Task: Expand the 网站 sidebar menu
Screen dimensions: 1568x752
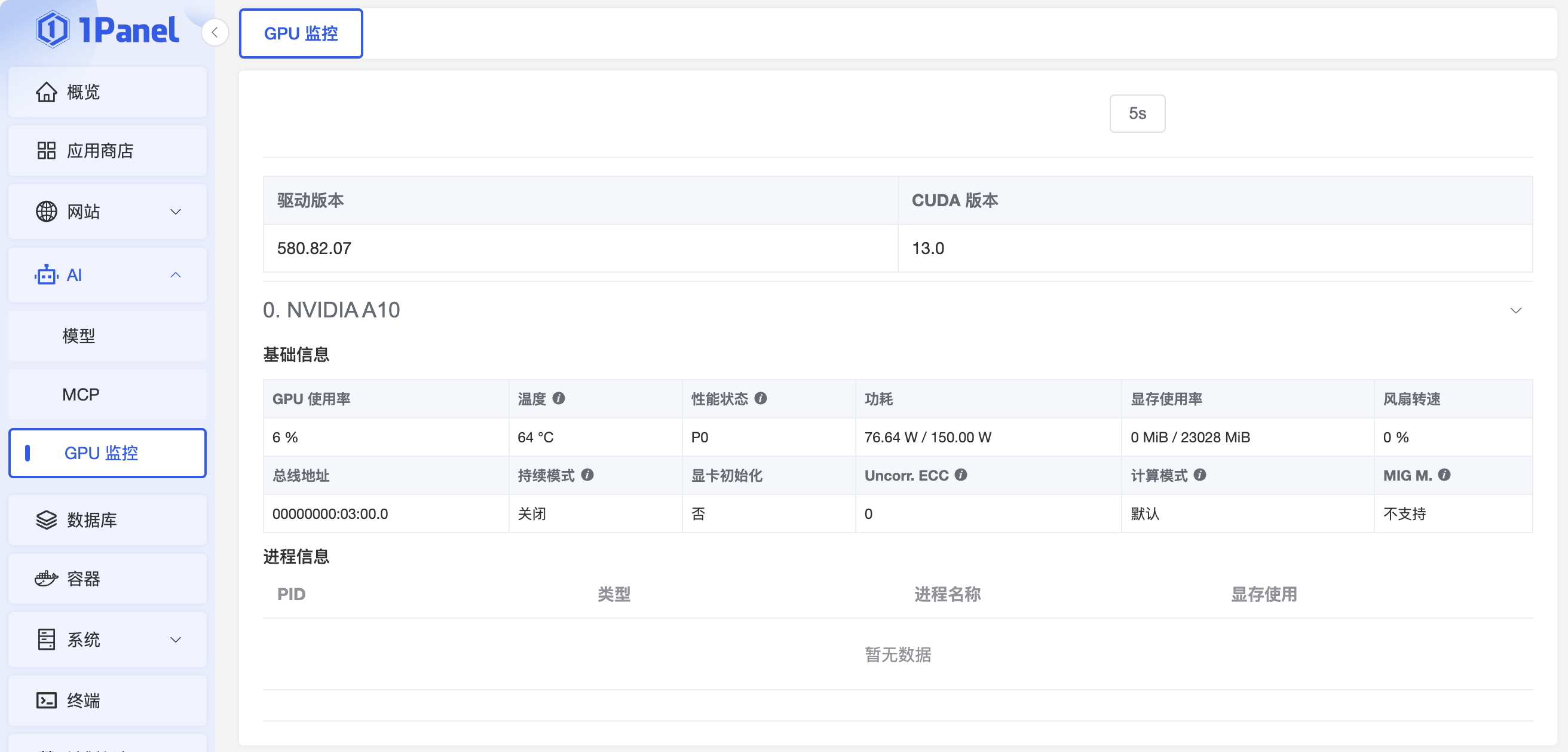Action: point(108,212)
